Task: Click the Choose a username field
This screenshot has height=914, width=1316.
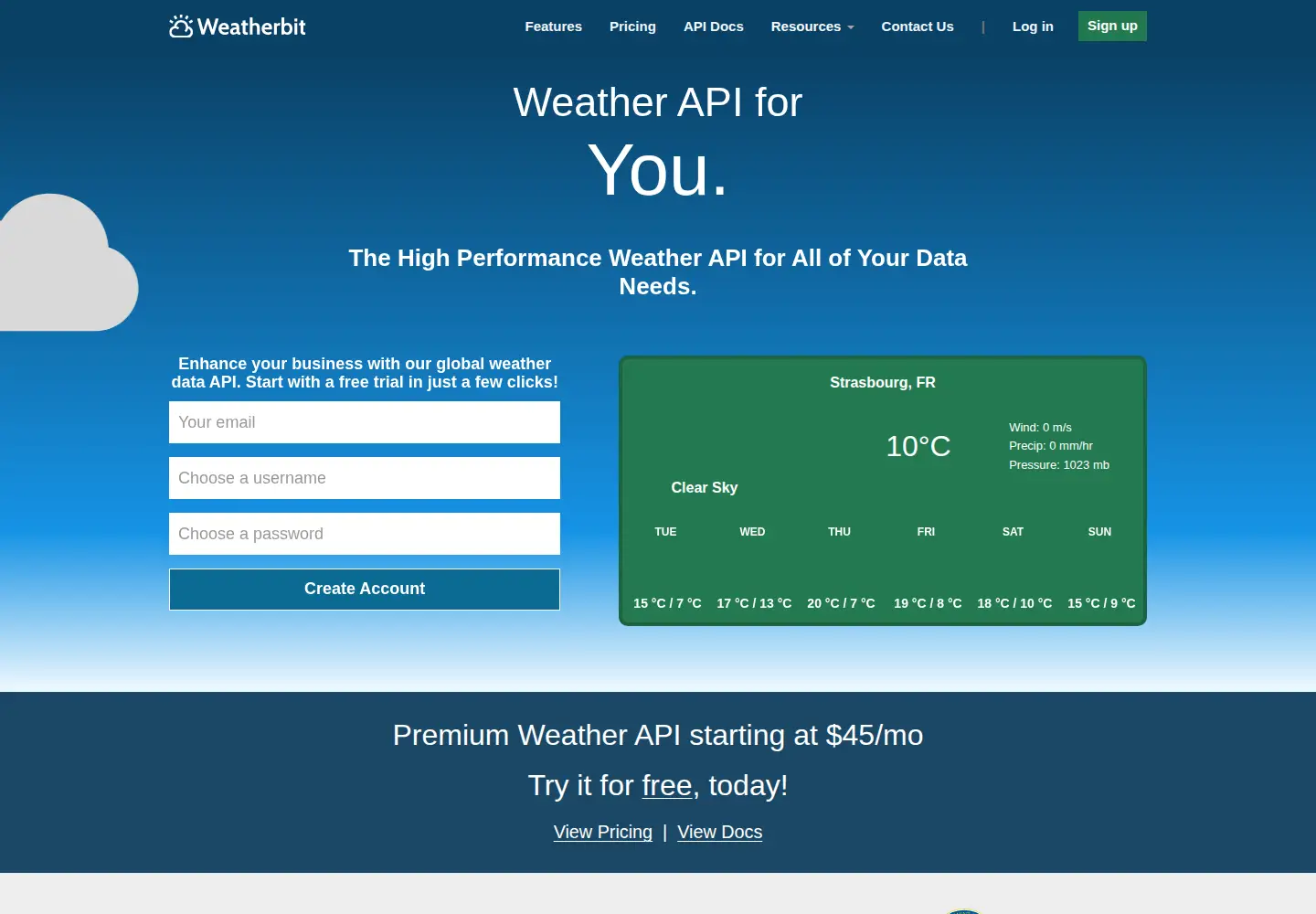Action: click(365, 478)
